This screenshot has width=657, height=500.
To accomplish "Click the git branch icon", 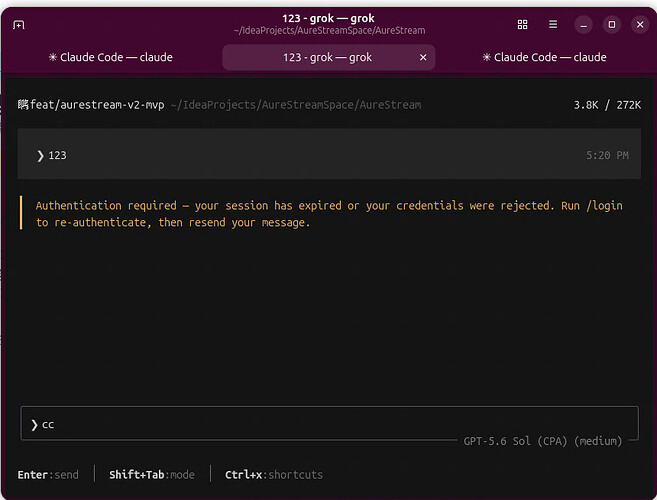I will click(x=23, y=104).
